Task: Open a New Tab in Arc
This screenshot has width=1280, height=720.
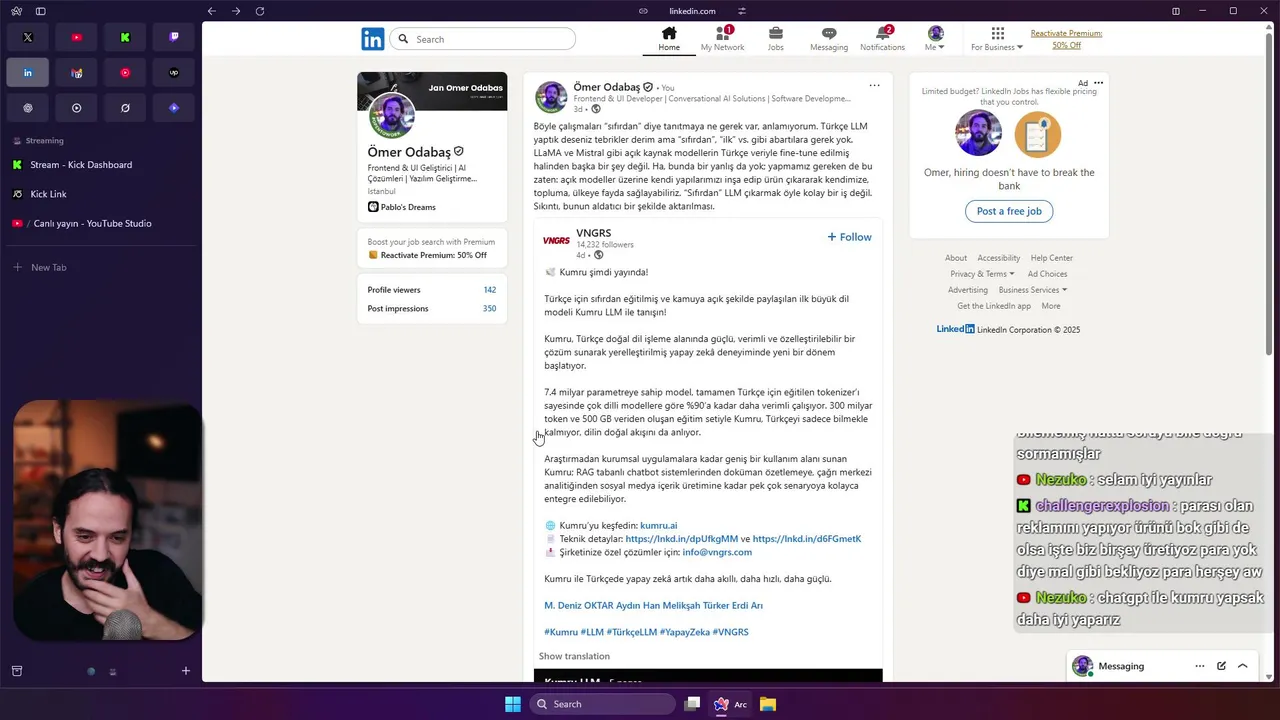Action: (x=101, y=267)
